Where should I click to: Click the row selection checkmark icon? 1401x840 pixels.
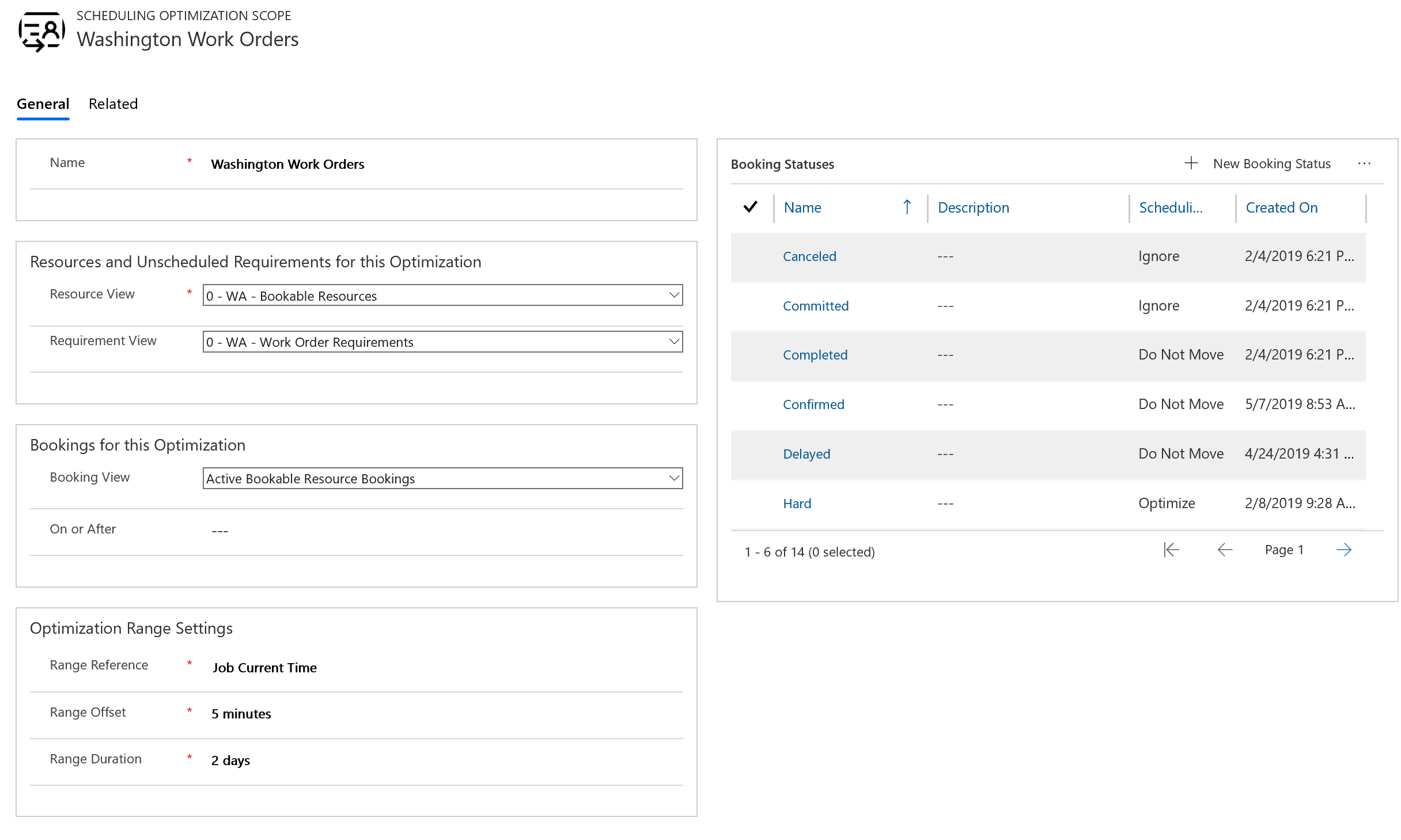click(752, 207)
